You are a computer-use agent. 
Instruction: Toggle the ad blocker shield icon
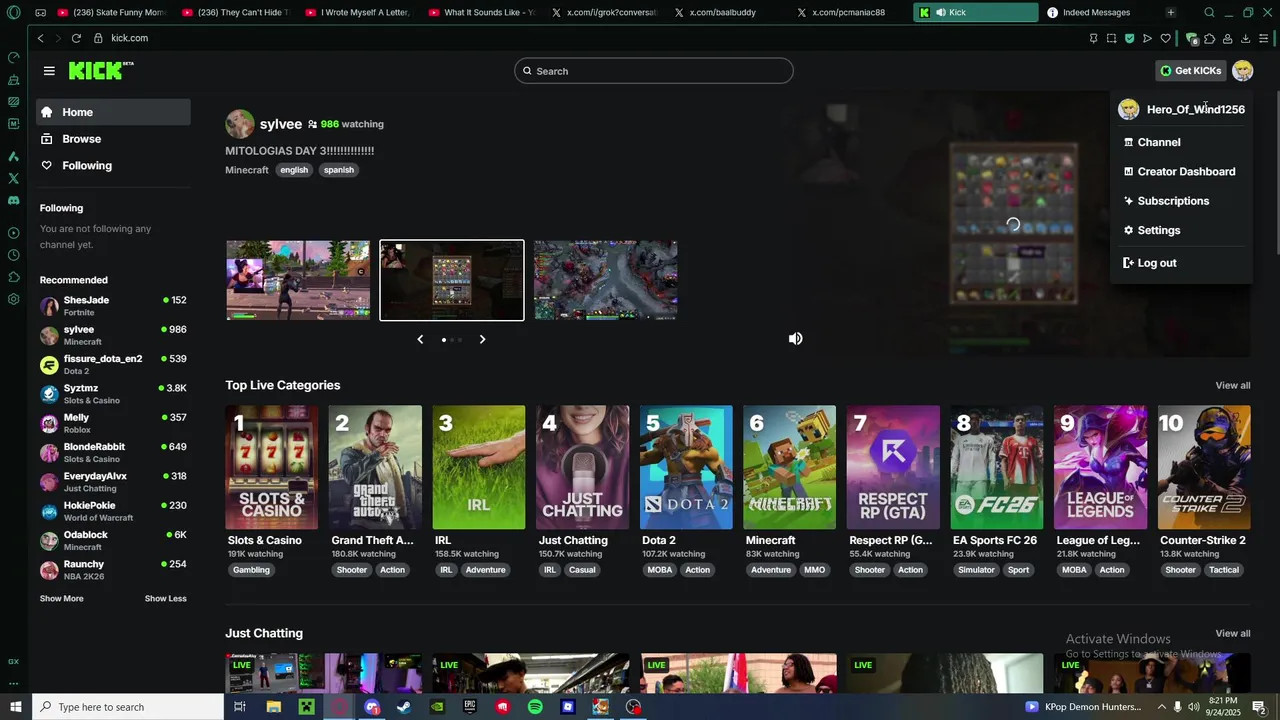coord(1129,38)
